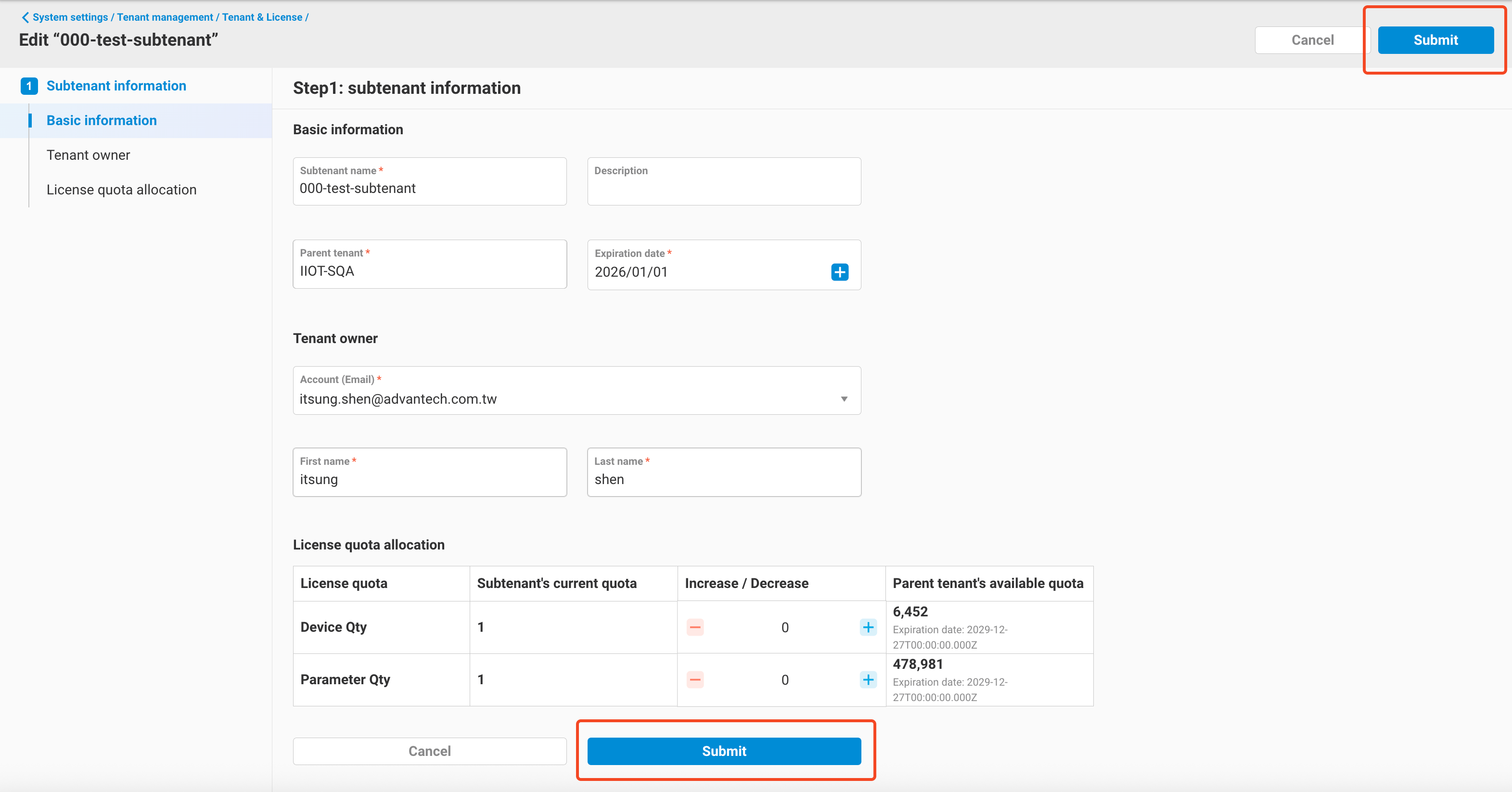Decrease Parameter Qty with minus icon
The height and width of the screenshot is (792, 1512).
(695, 680)
